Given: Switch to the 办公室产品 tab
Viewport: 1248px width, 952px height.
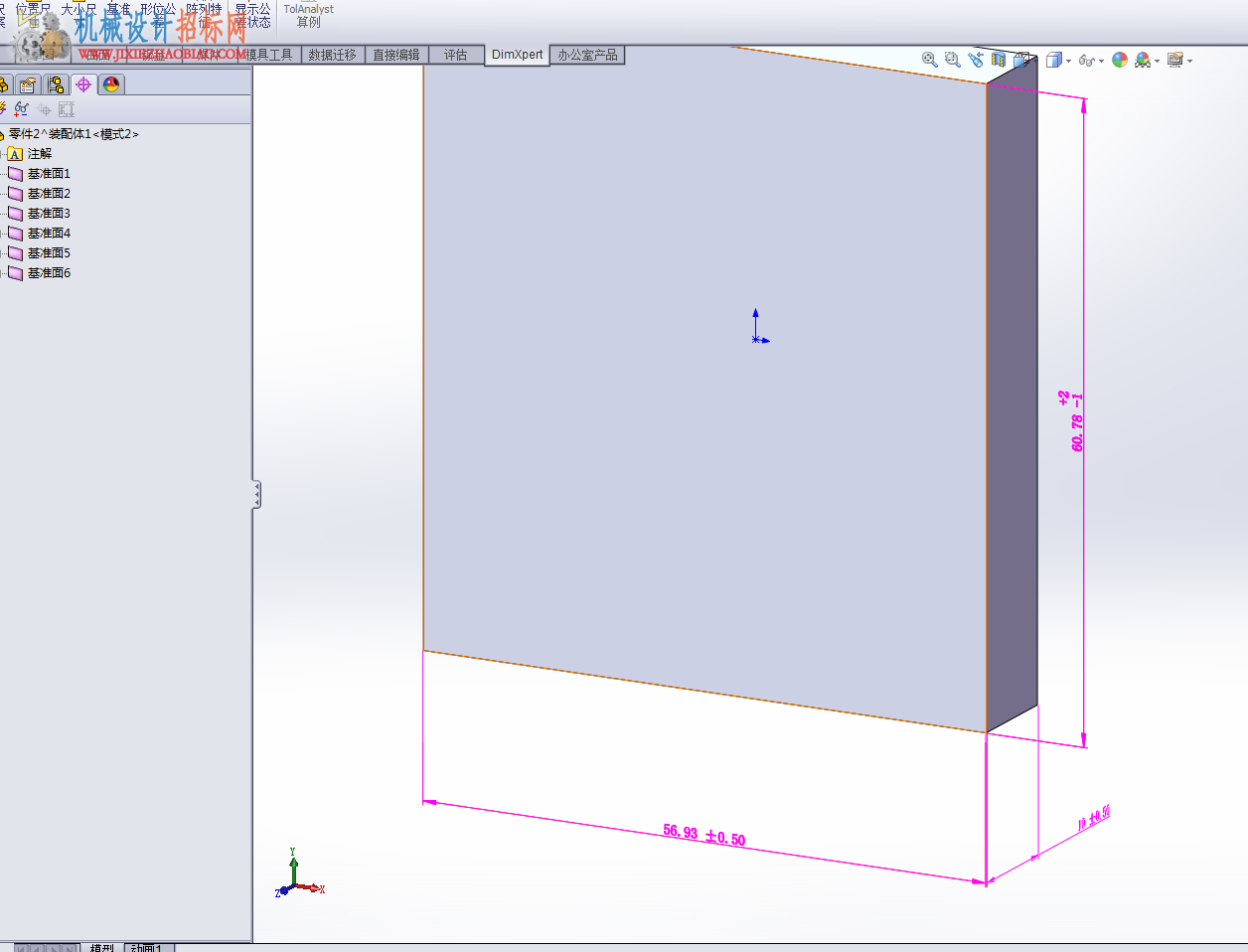Looking at the screenshot, I should coord(587,55).
